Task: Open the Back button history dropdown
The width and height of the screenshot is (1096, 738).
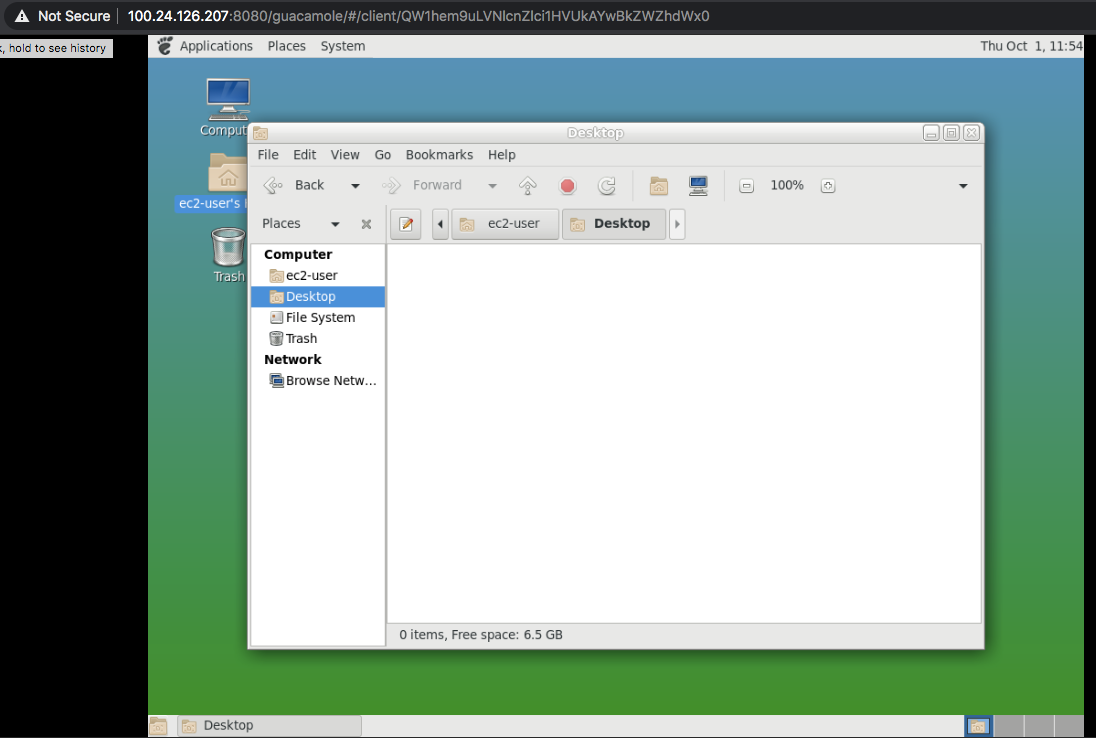Action: click(355, 185)
